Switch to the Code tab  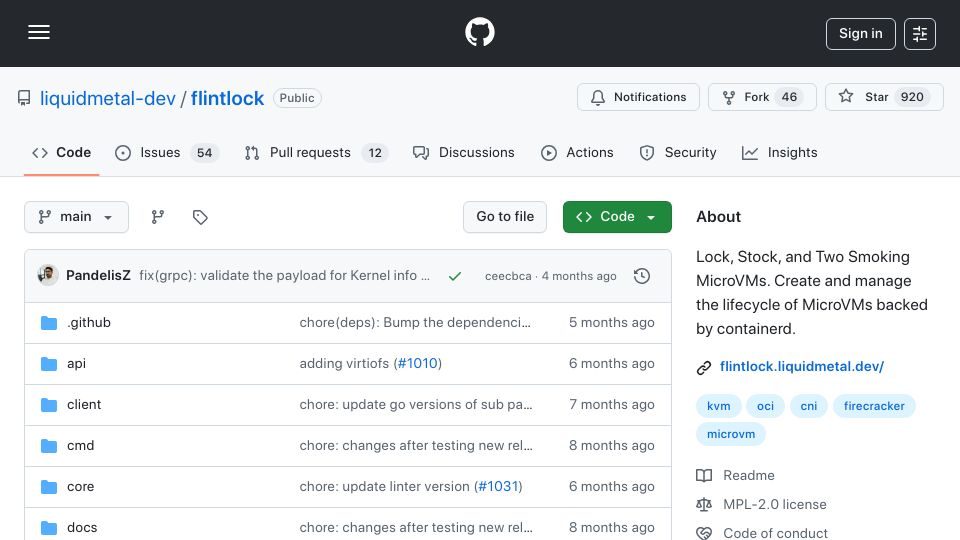[x=61, y=152]
